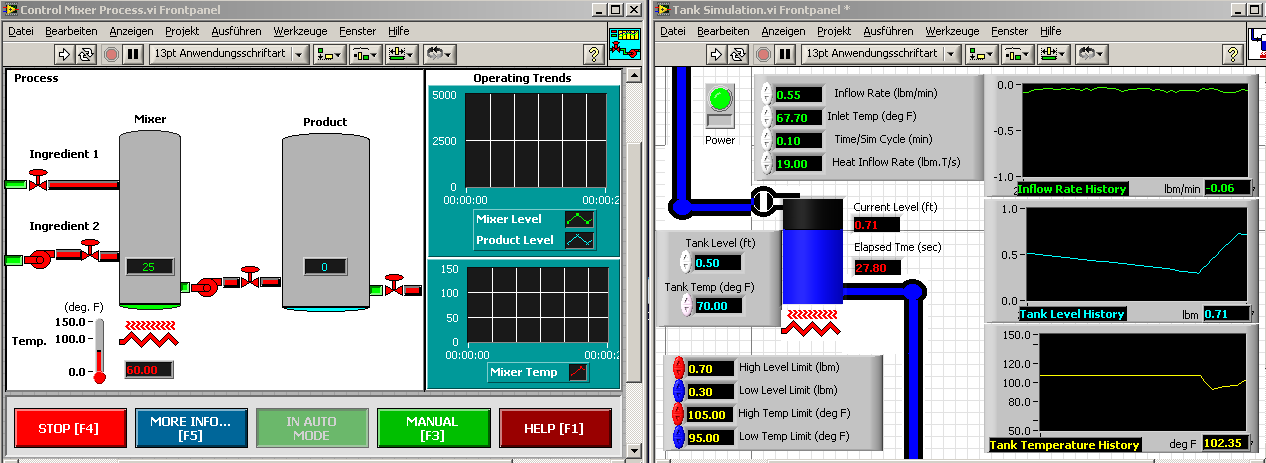
Task: Open Werkzeuge menu in Control Mixer Process window
Action: (x=300, y=31)
